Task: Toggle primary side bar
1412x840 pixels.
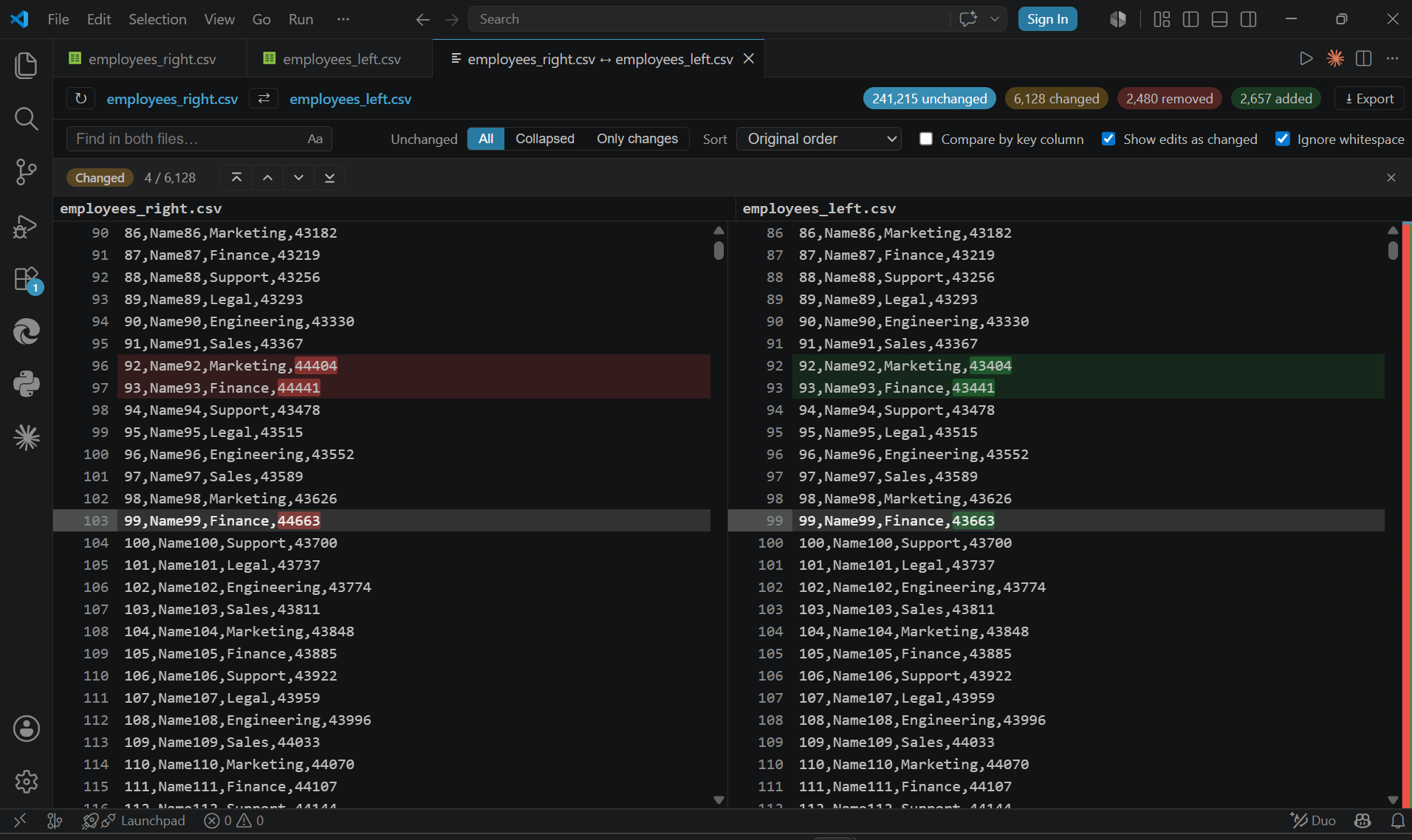Action: pos(1190,19)
